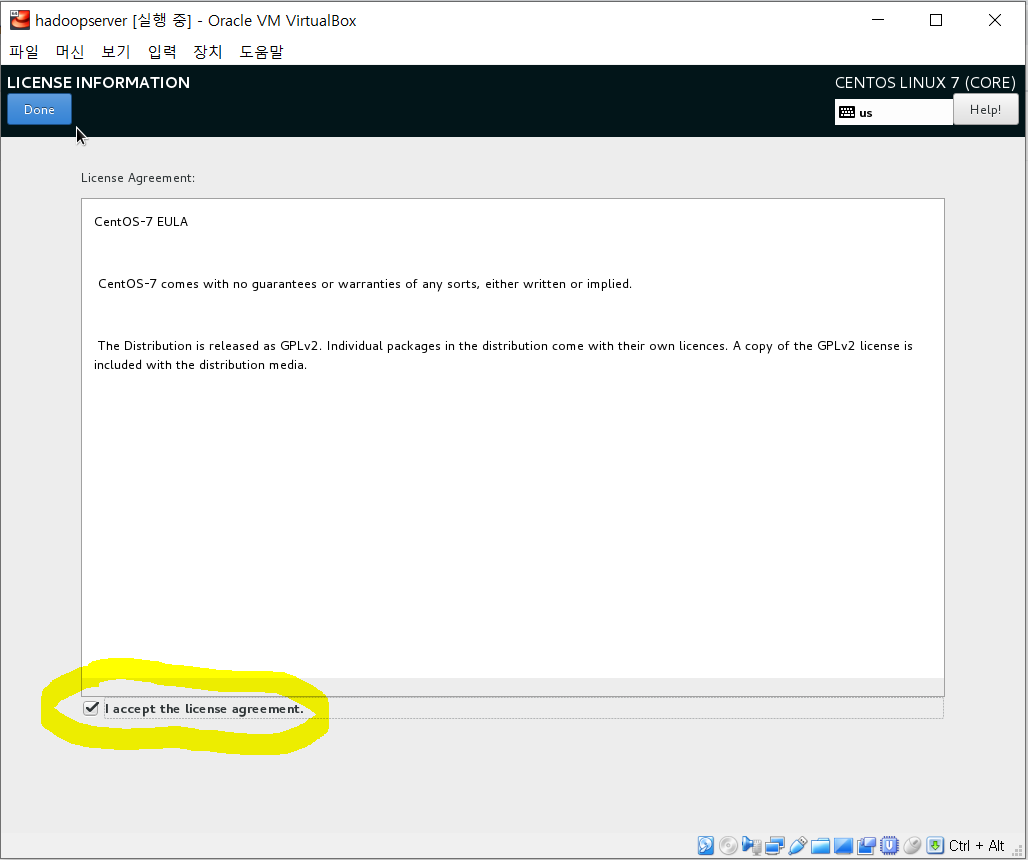Open the 보기 menu
The image size is (1028, 860).
coord(116,52)
